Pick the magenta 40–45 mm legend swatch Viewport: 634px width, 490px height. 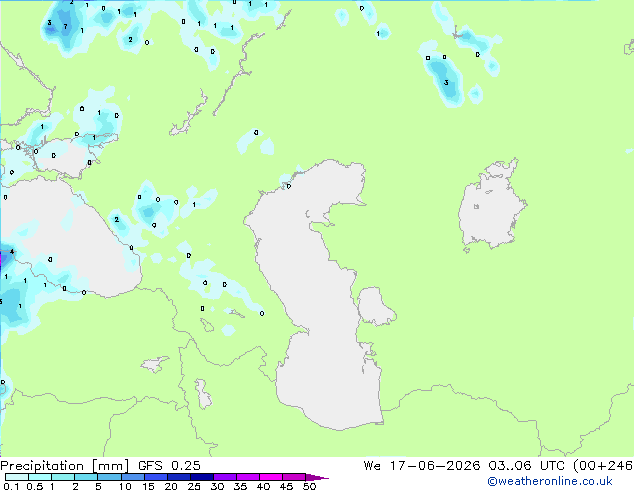coord(271,477)
